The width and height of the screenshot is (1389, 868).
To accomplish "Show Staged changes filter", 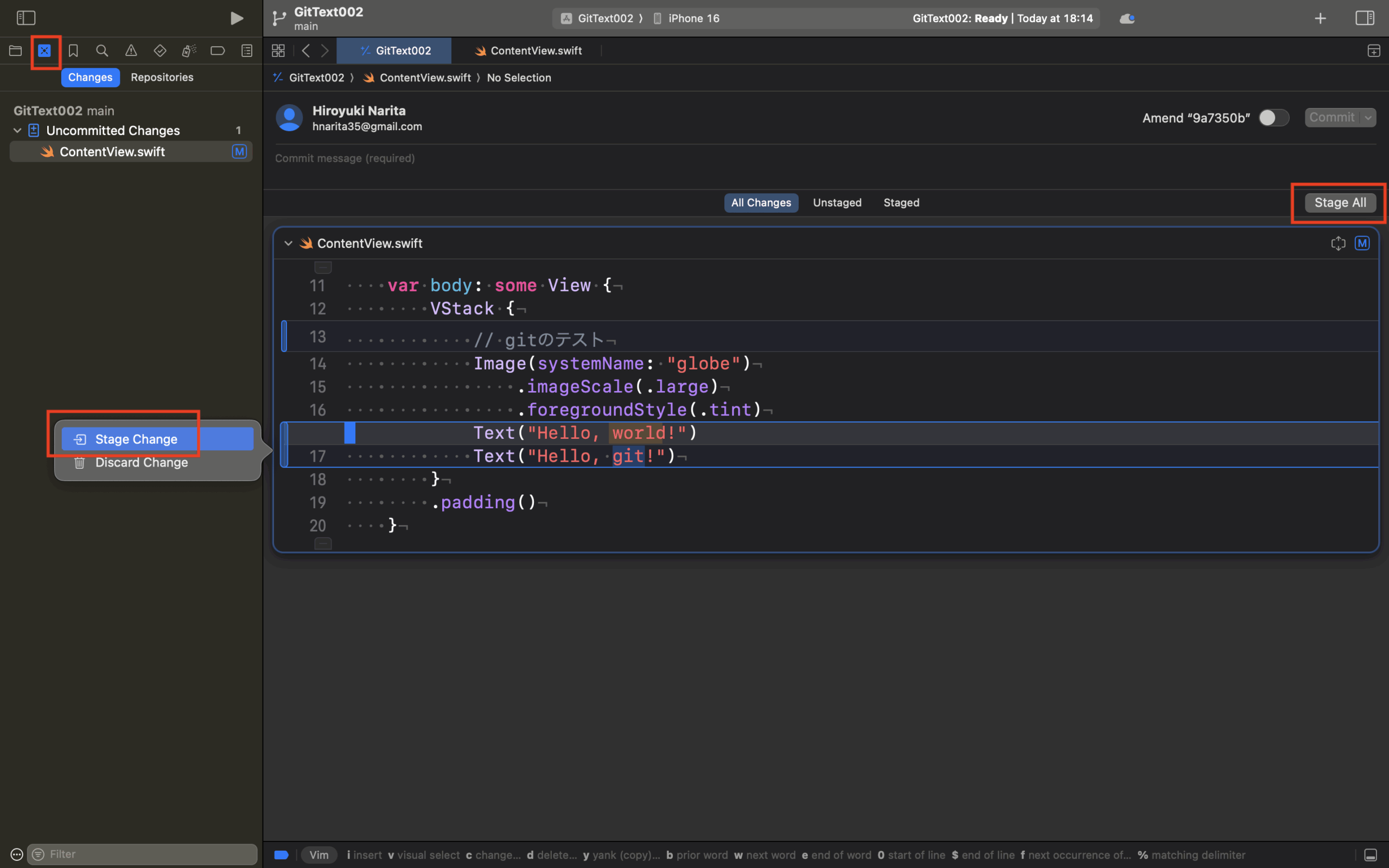I will coord(901,203).
